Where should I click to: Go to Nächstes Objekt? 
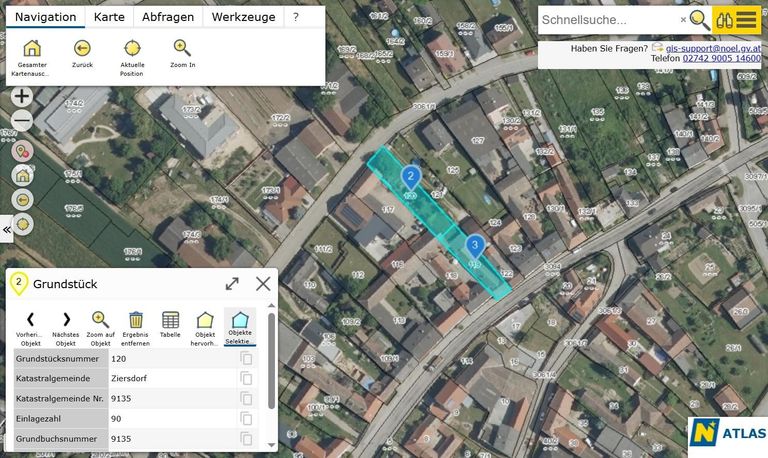65,320
